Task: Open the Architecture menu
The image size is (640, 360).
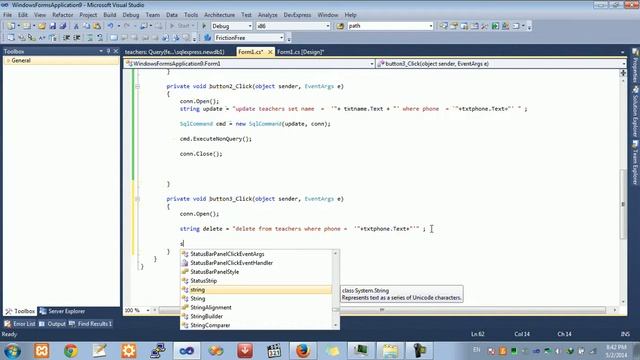Action: pos(219,15)
